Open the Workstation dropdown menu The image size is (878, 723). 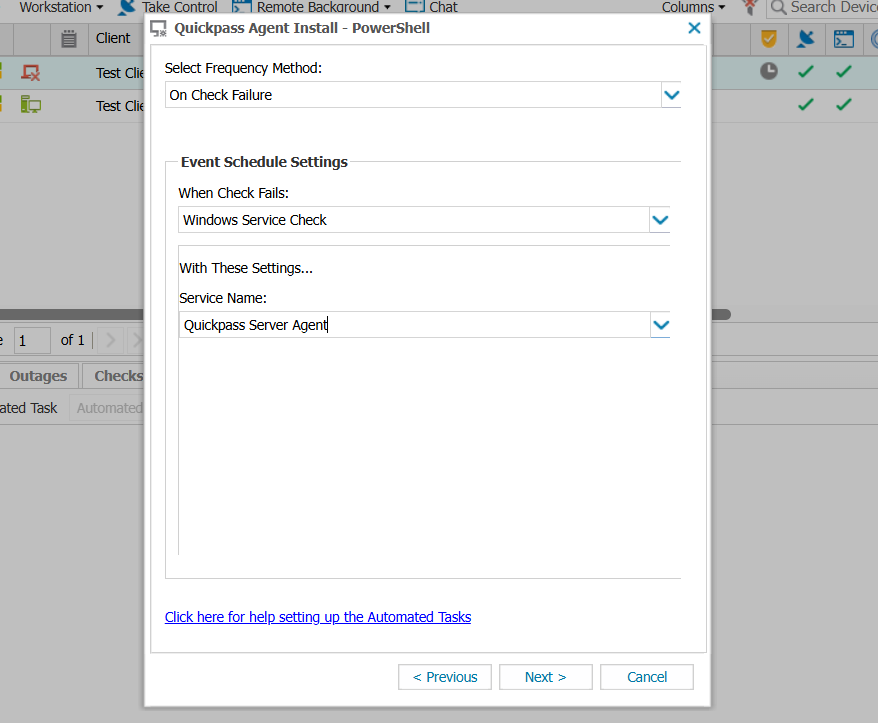coord(60,7)
